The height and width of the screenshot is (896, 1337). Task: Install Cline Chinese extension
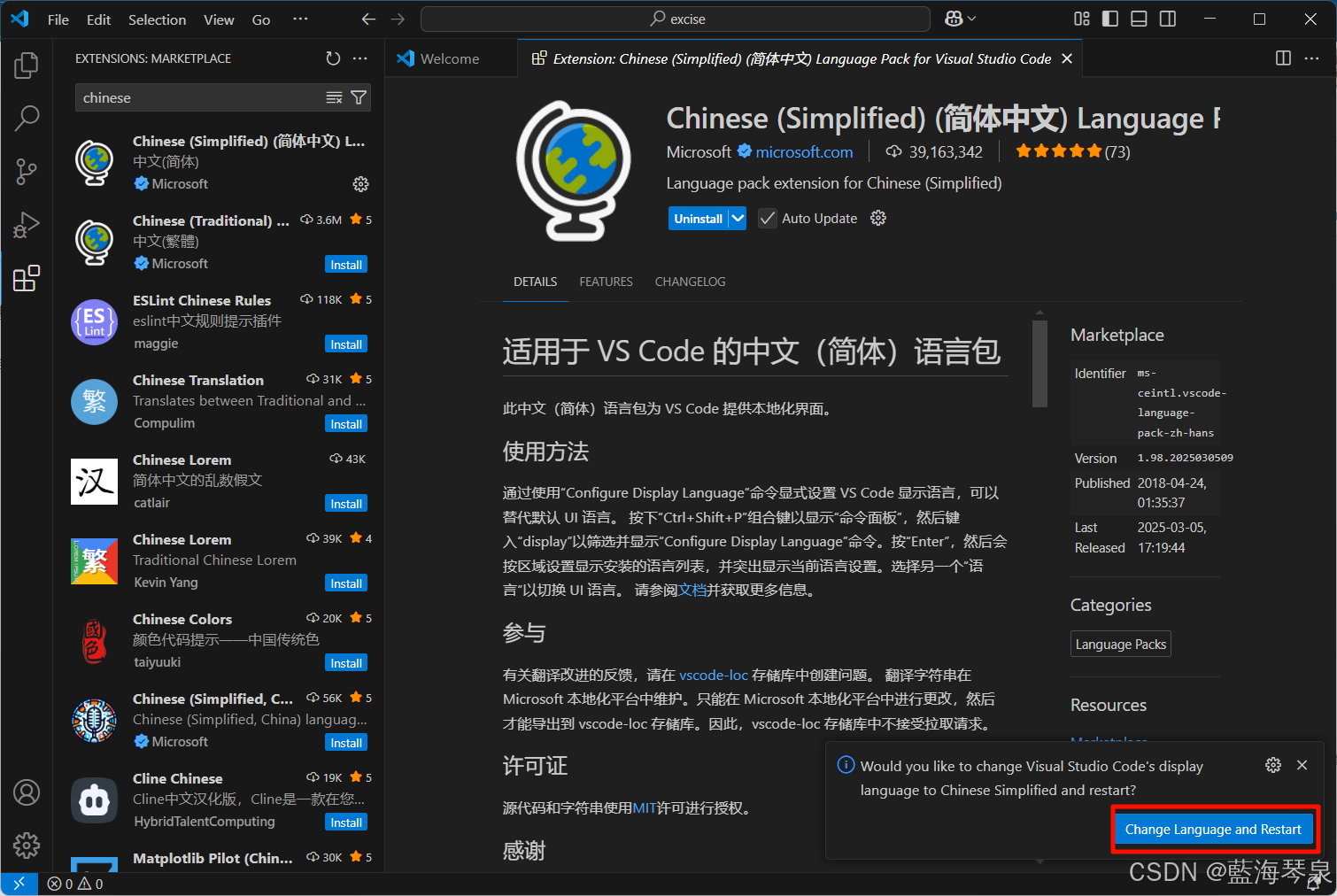point(346,823)
